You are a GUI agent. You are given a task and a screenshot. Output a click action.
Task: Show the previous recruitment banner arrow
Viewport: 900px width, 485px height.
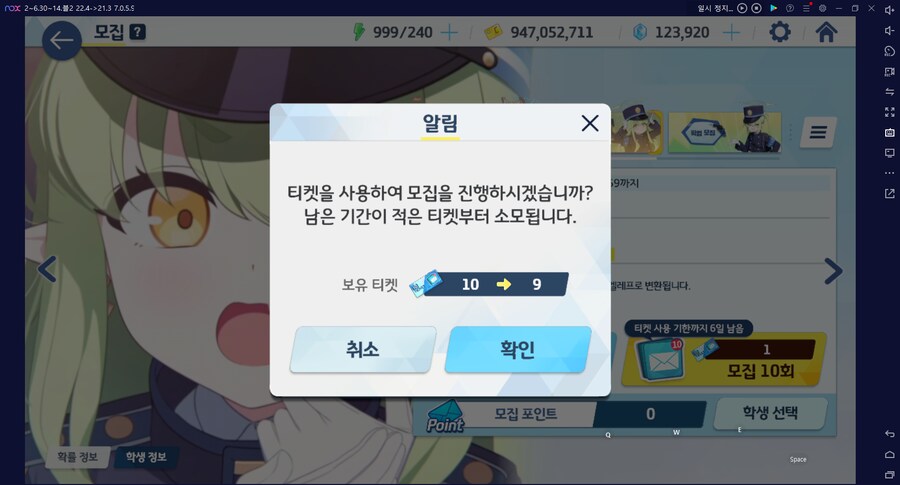pyautogui.click(x=47, y=269)
